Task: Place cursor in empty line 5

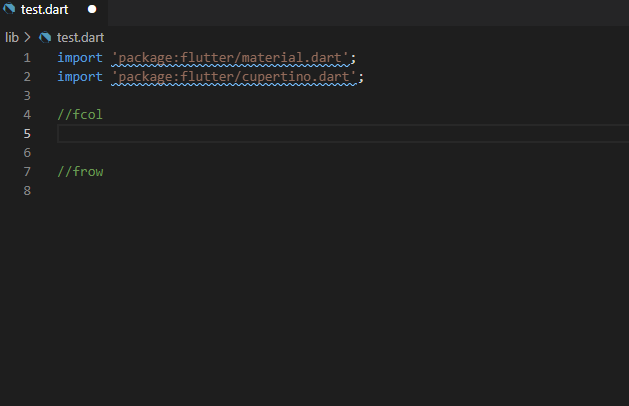Action: (343, 134)
